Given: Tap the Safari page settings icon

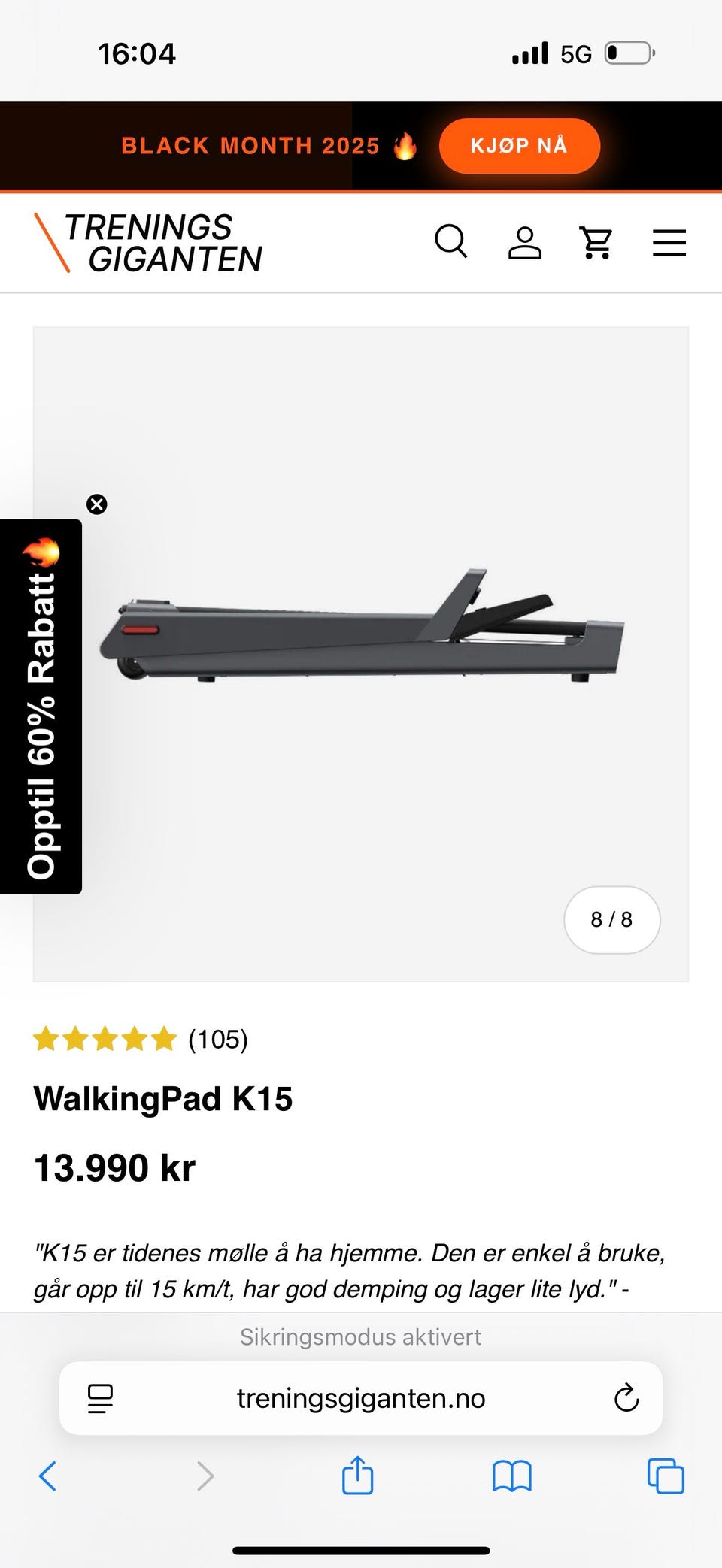Looking at the screenshot, I should pos(100,1398).
